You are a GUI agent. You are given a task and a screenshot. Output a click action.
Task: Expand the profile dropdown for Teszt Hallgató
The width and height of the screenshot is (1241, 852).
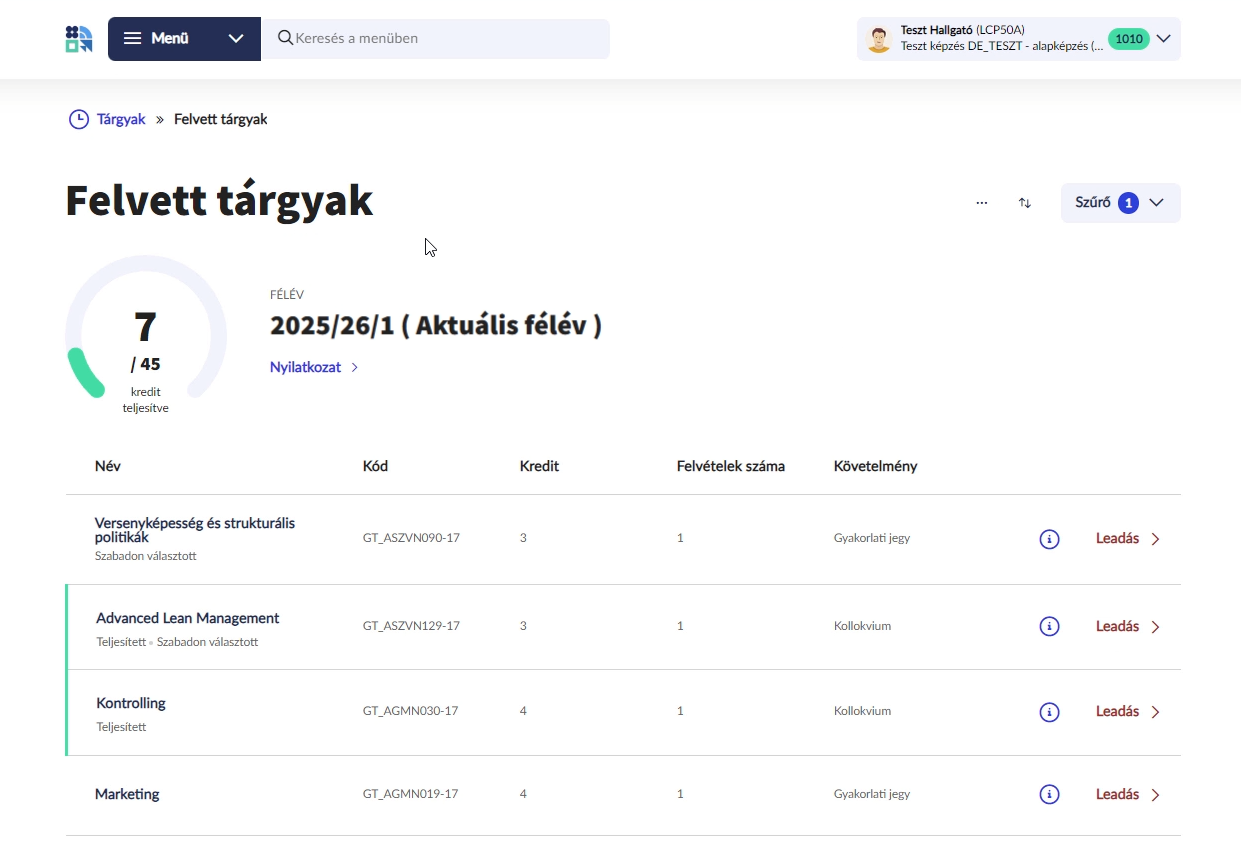pos(1163,39)
